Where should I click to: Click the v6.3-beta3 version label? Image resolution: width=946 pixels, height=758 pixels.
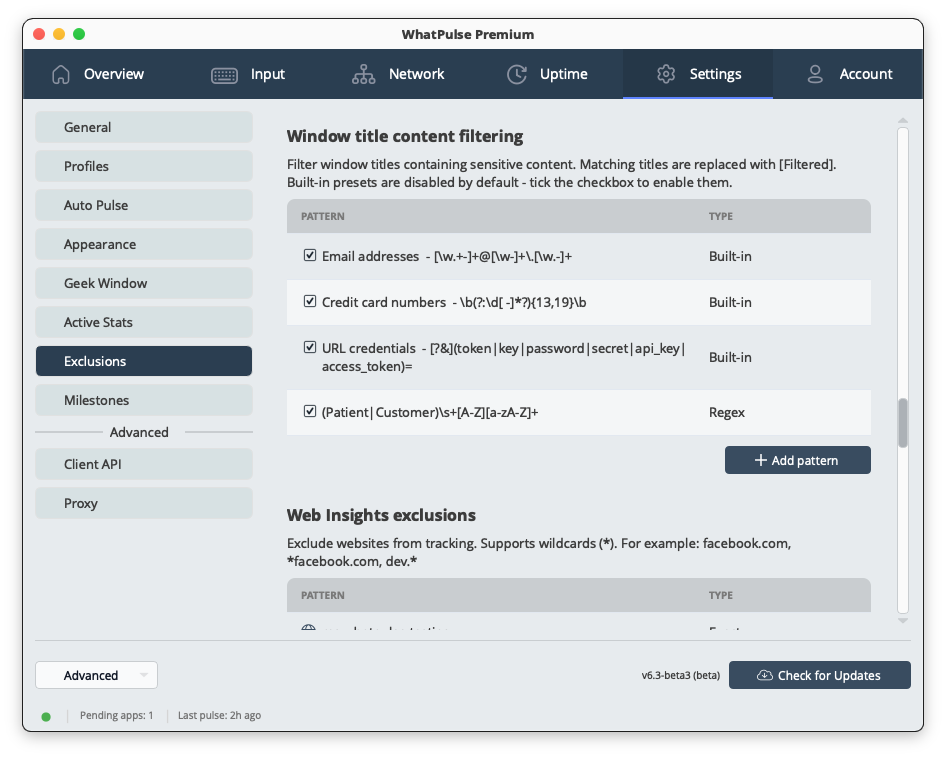(681, 675)
